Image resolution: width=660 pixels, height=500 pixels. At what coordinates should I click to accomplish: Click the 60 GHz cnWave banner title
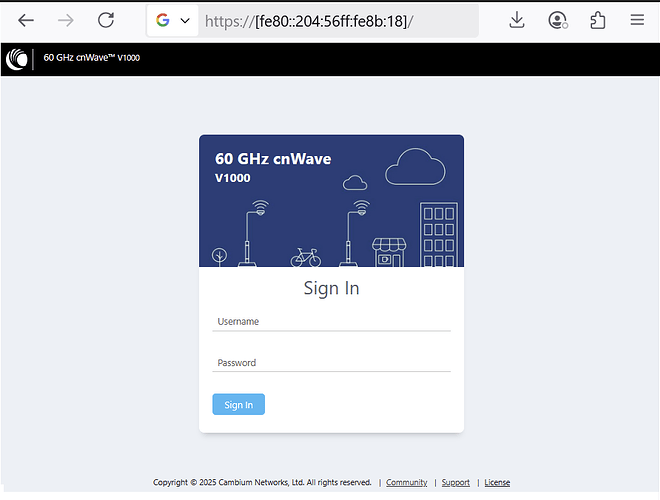coord(273,159)
